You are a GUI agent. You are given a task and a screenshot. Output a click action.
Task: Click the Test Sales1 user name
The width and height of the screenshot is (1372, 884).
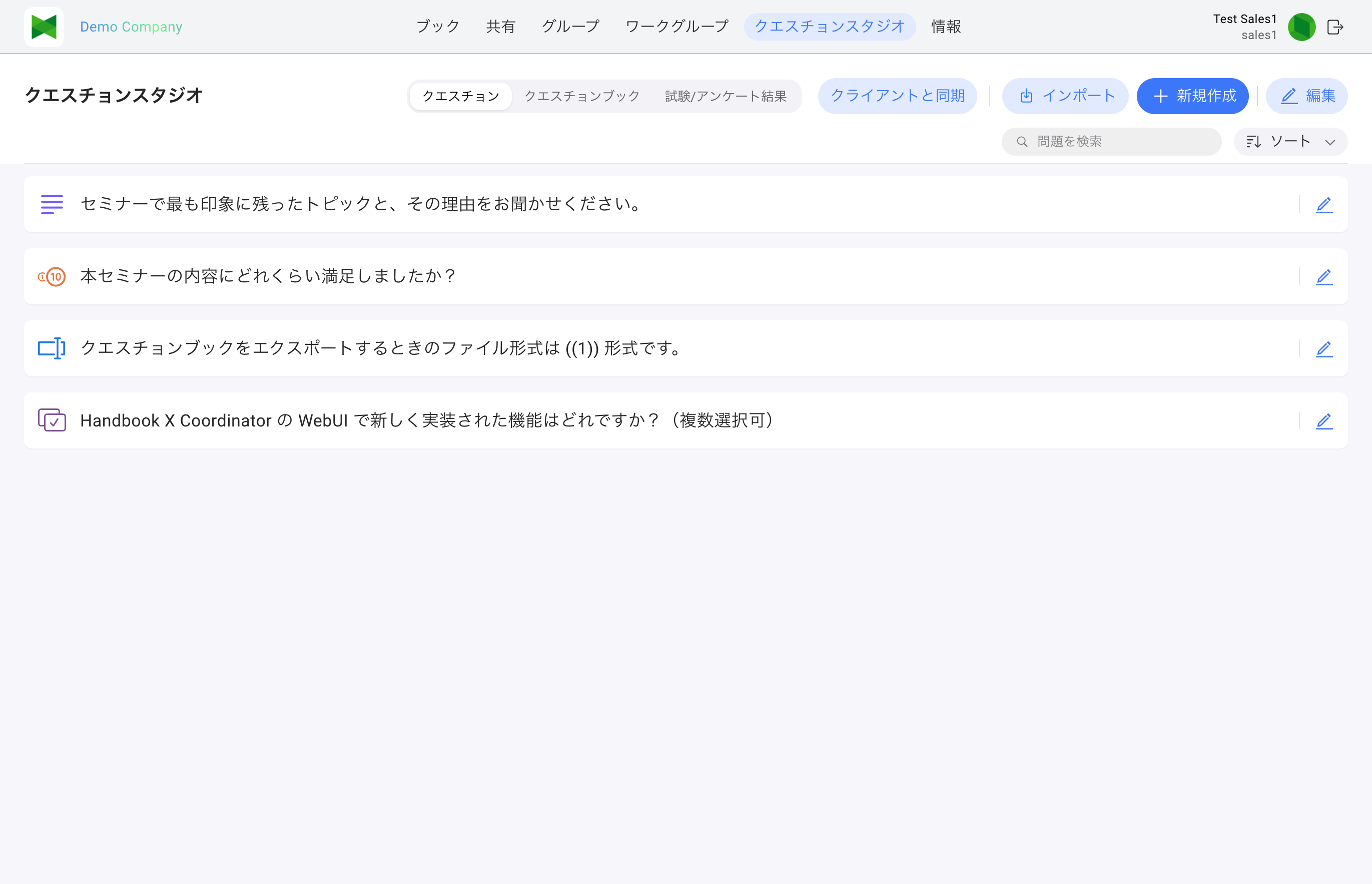coord(1244,19)
